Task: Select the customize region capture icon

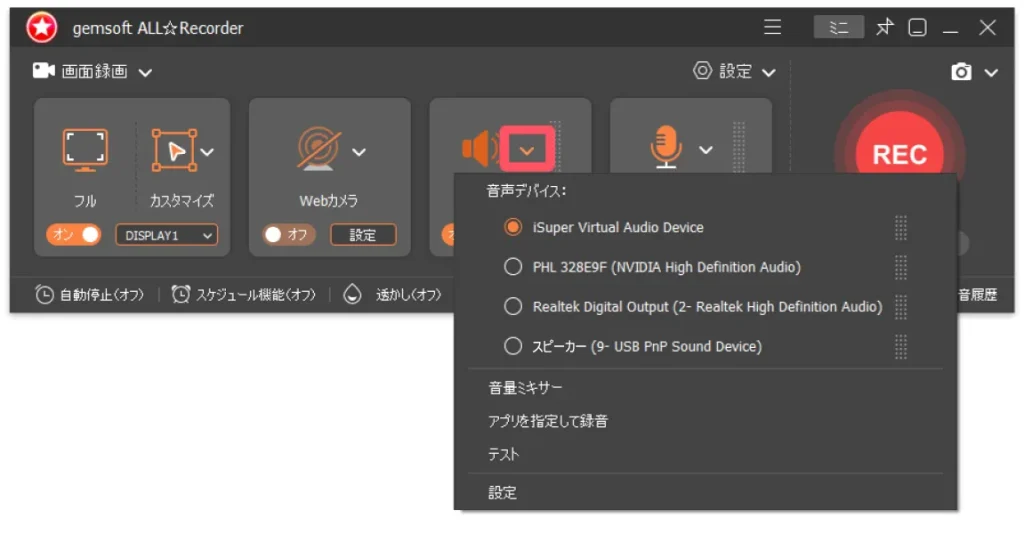Action: [174, 150]
